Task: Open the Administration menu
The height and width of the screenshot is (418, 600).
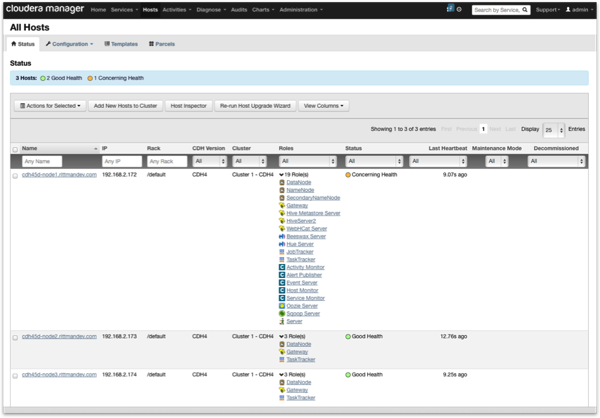Action: pyautogui.click(x=301, y=10)
